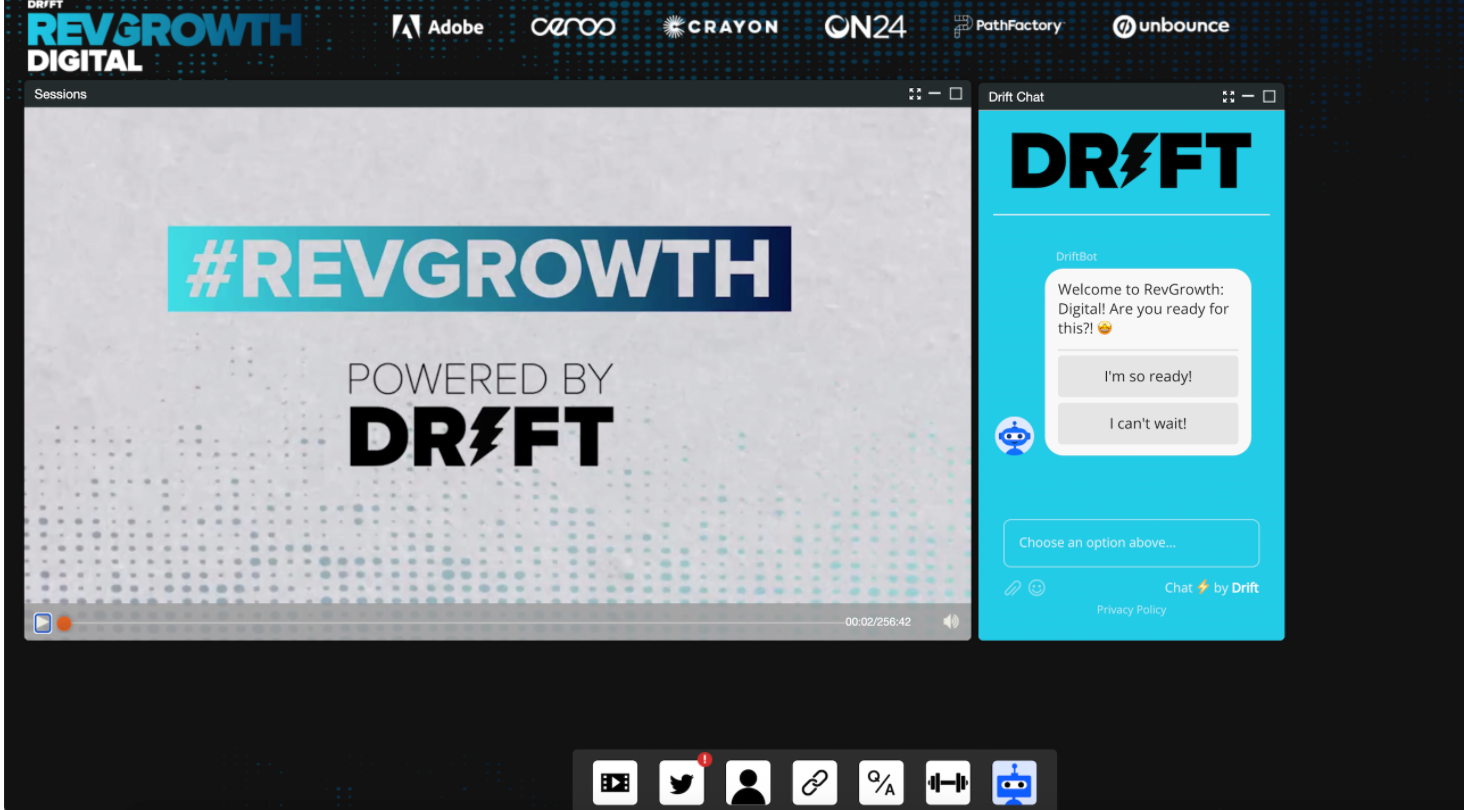1464x810 pixels.
Task: Expand the Drift Chat window to fullscreen
Action: pos(1228,97)
